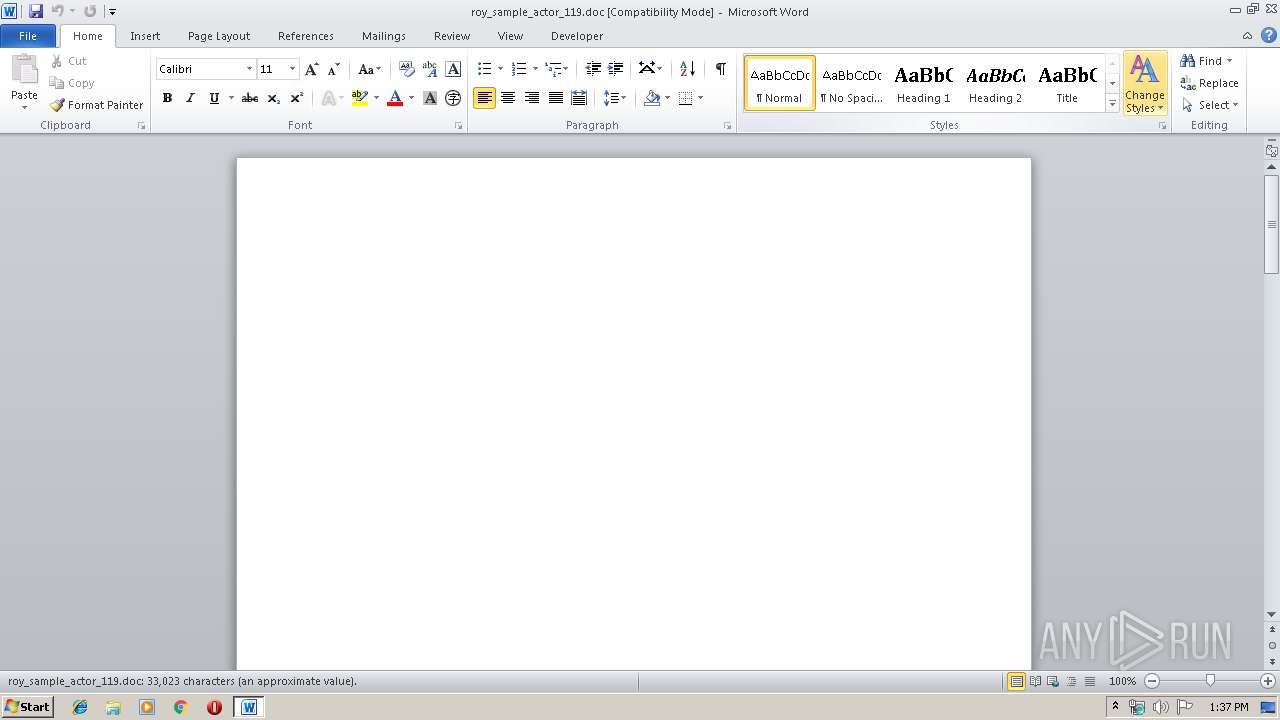Image resolution: width=1280 pixels, height=720 pixels.
Task: Click the Sort icon
Action: (x=687, y=69)
